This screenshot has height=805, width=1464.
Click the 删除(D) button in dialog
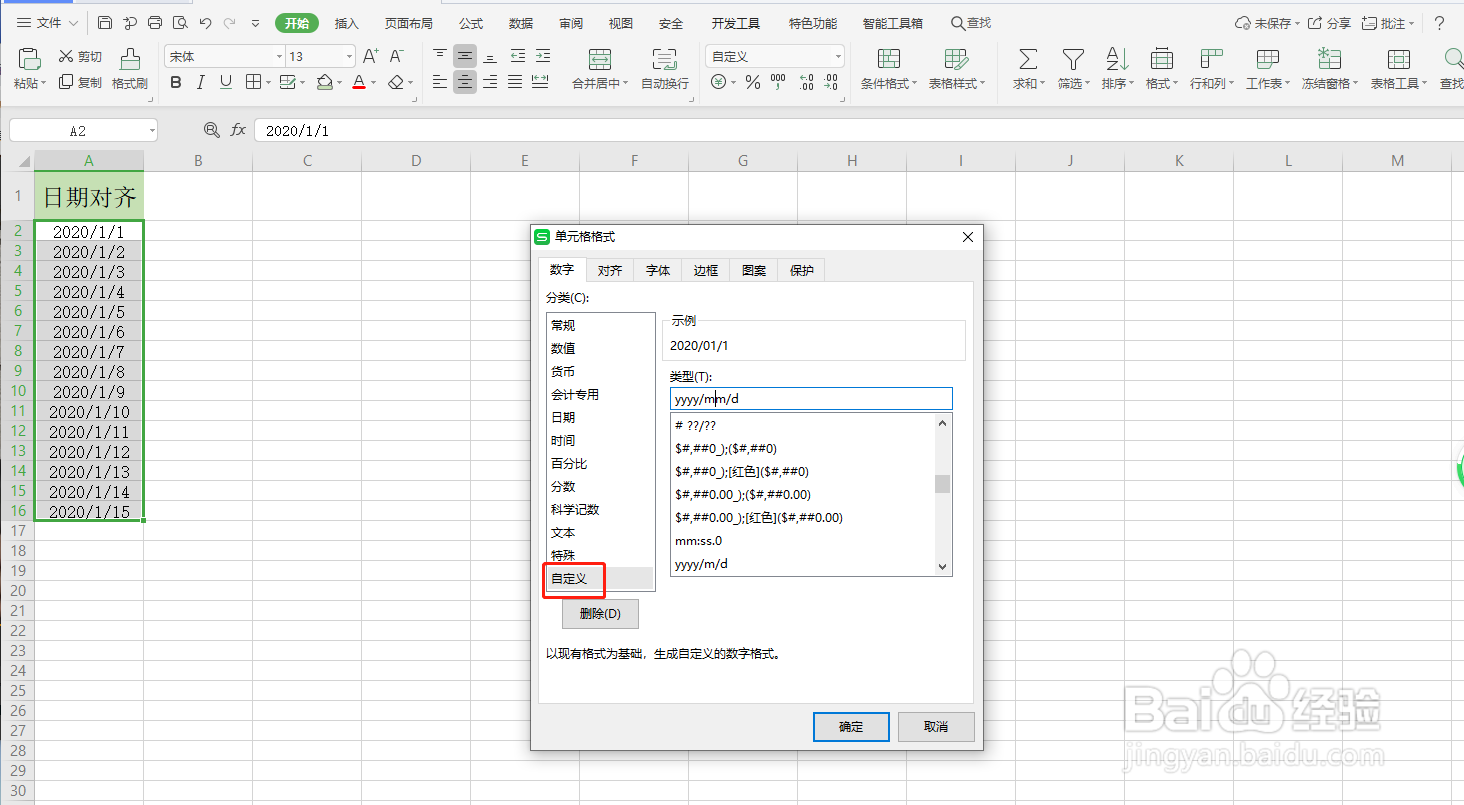(x=600, y=613)
